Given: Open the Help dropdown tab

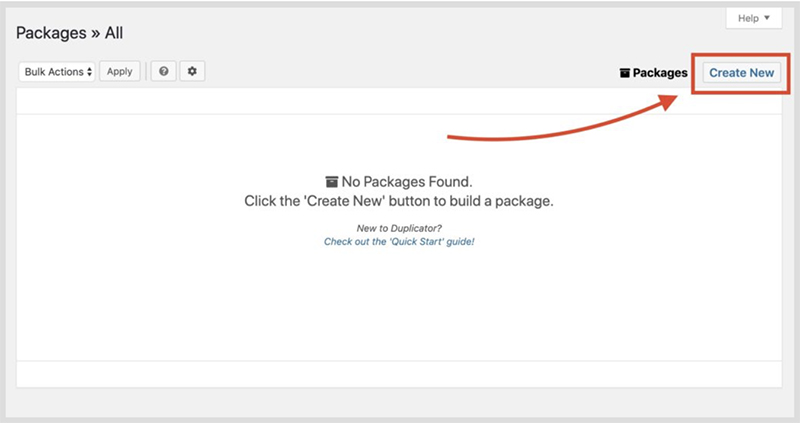Looking at the screenshot, I should tap(753, 18).
